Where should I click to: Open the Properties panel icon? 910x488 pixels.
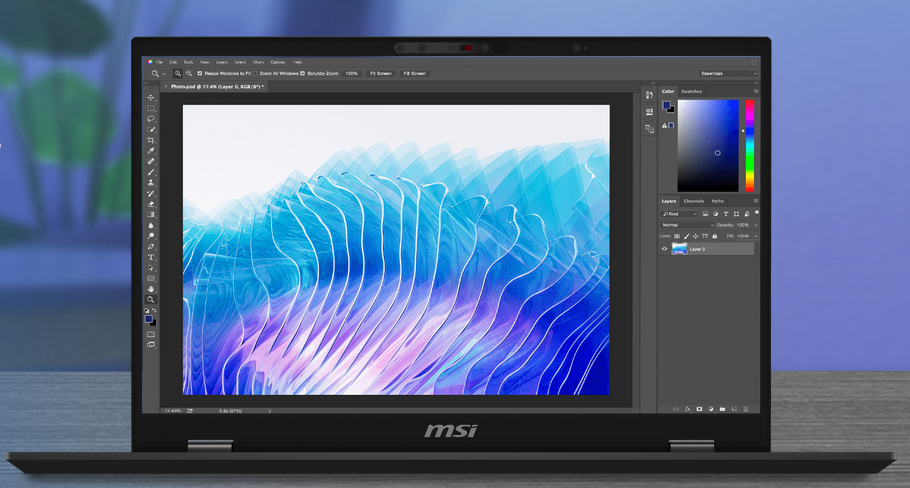649,111
